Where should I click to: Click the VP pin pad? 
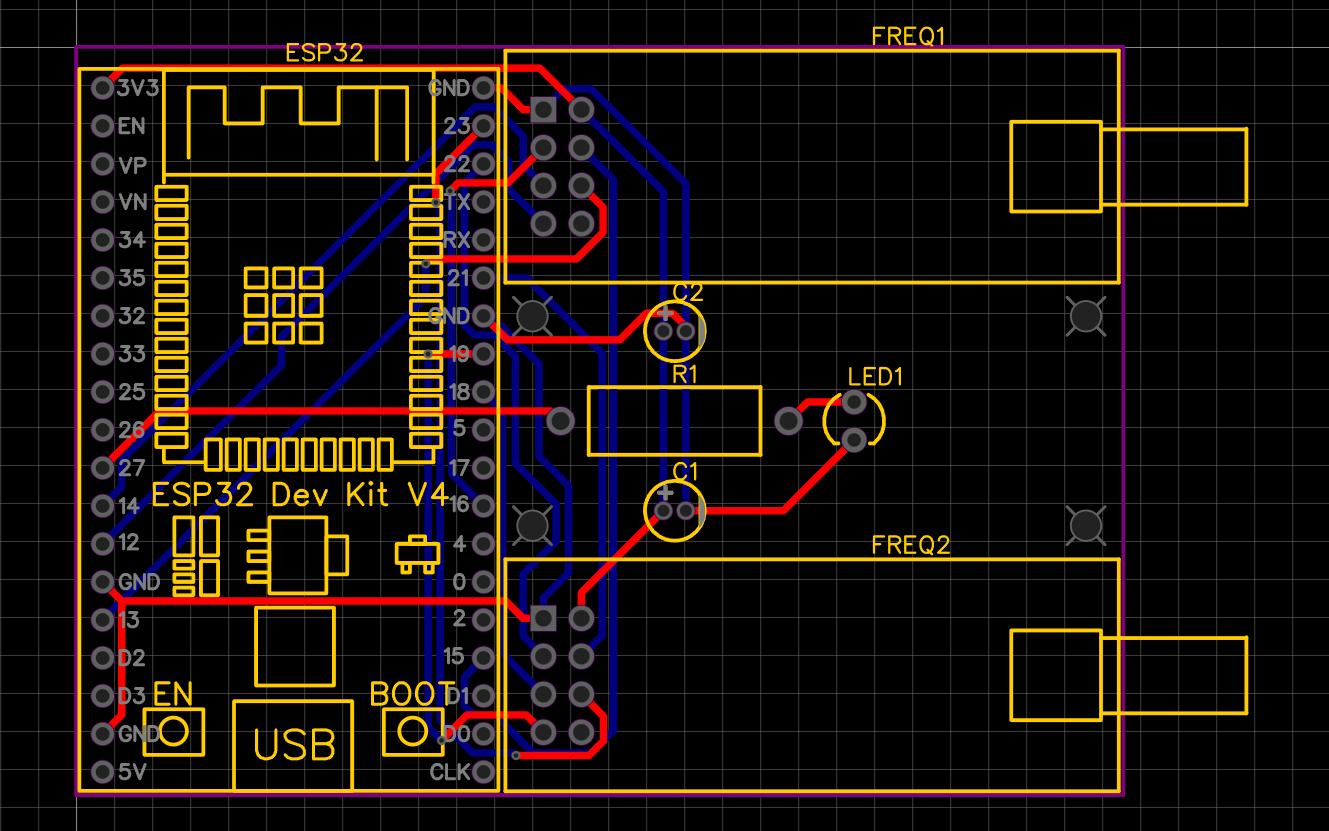[102, 164]
